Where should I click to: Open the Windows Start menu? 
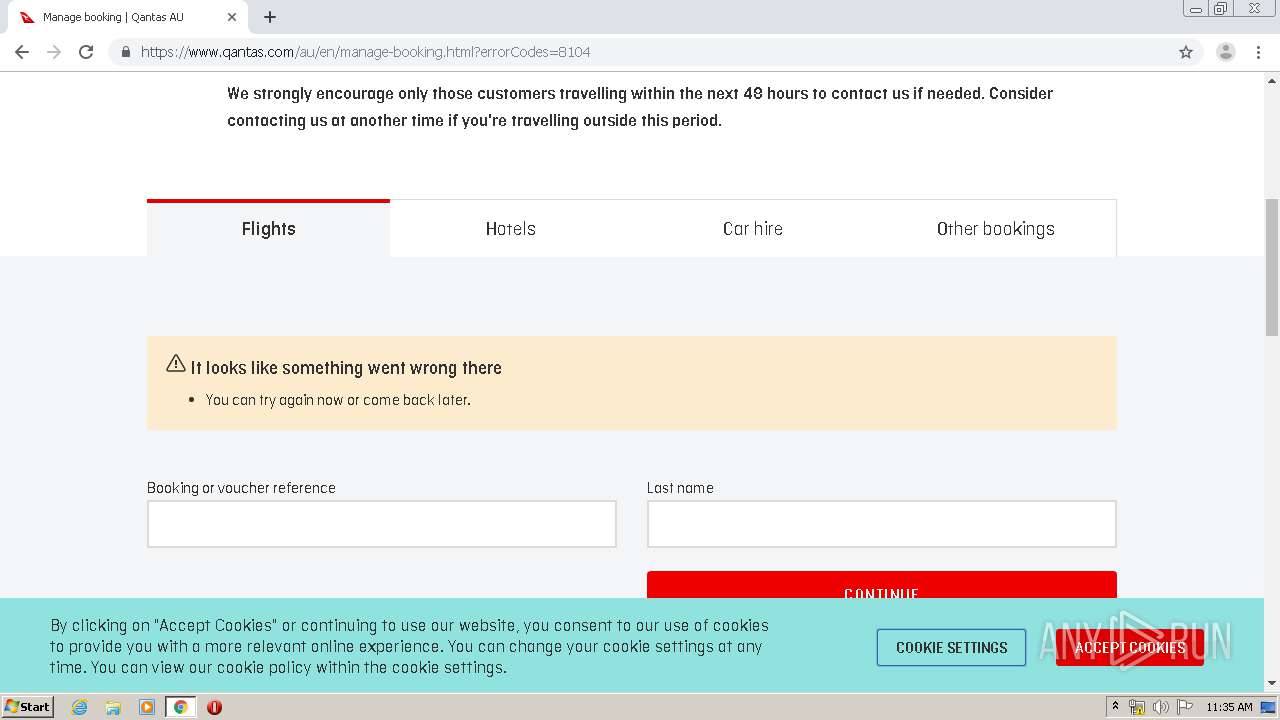point(28,706)
